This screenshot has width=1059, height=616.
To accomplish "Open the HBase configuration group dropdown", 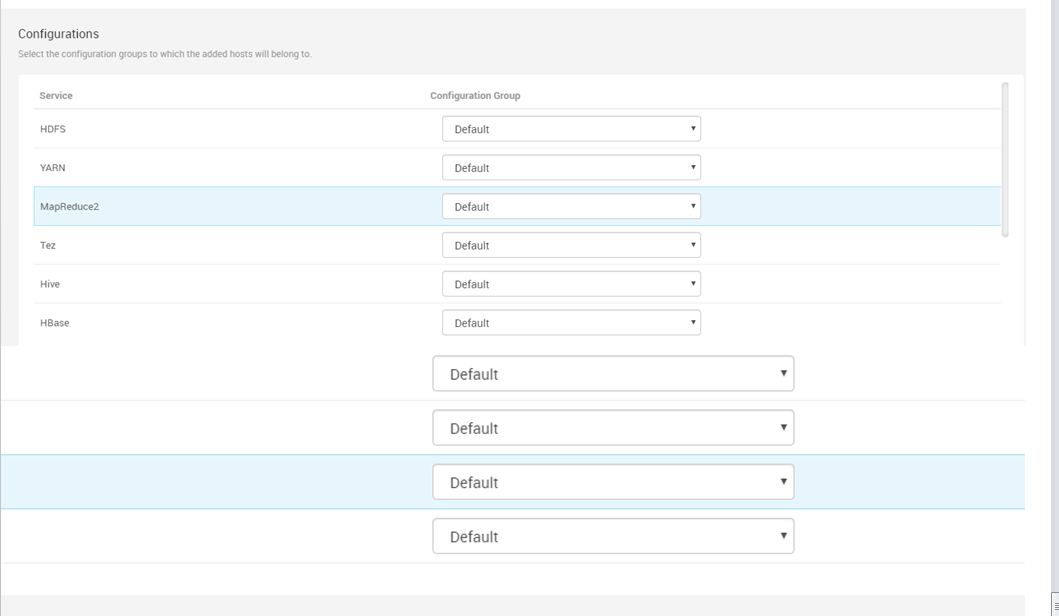I will (571, 323).
